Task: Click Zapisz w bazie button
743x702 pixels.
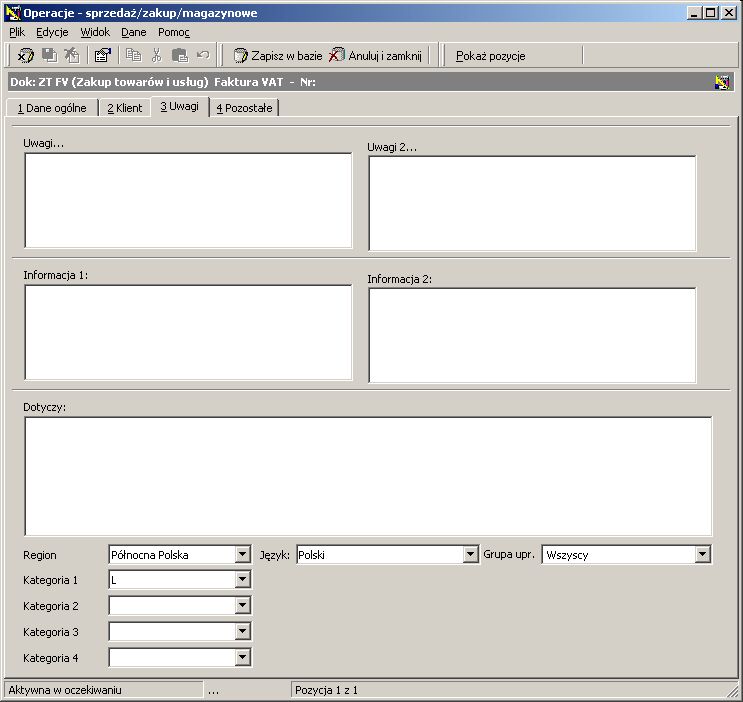Action: 278,55
